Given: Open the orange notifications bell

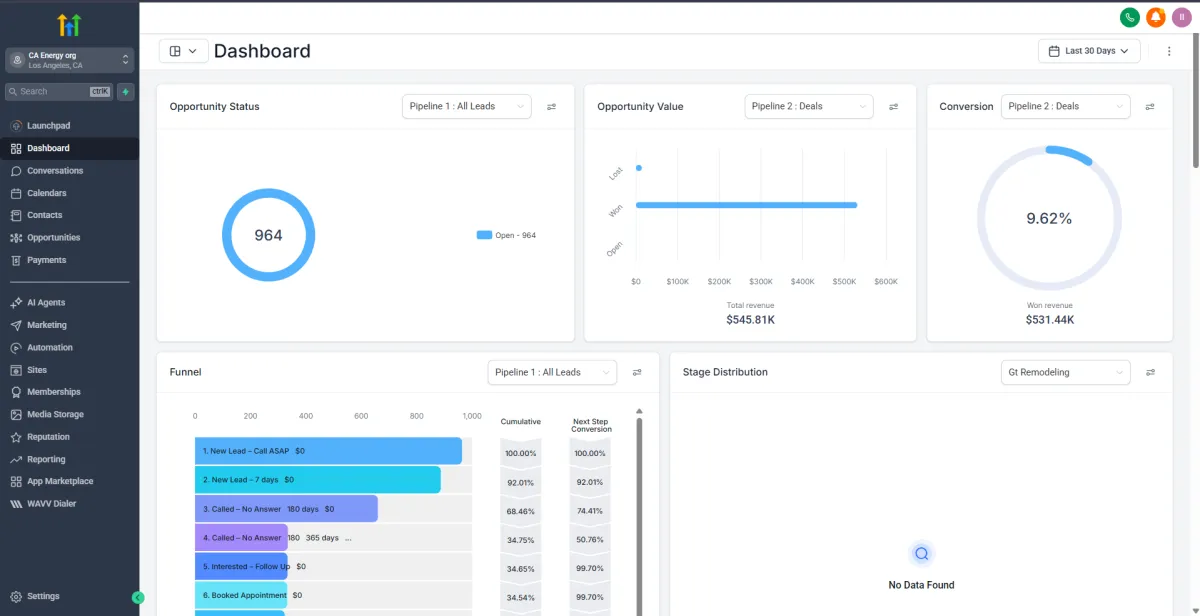Looking at the screenshot, I should click(1156, 17).
